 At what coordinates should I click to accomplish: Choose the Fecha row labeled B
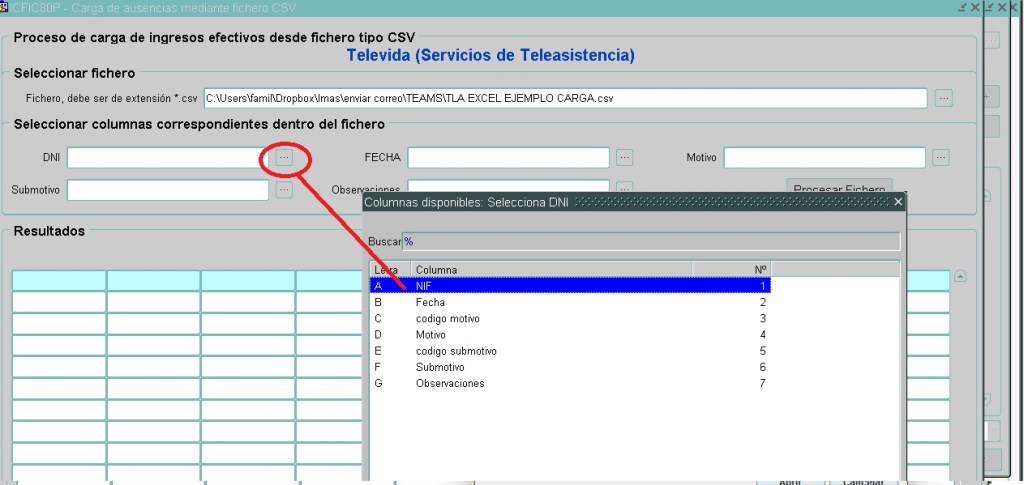coord(570,302)
